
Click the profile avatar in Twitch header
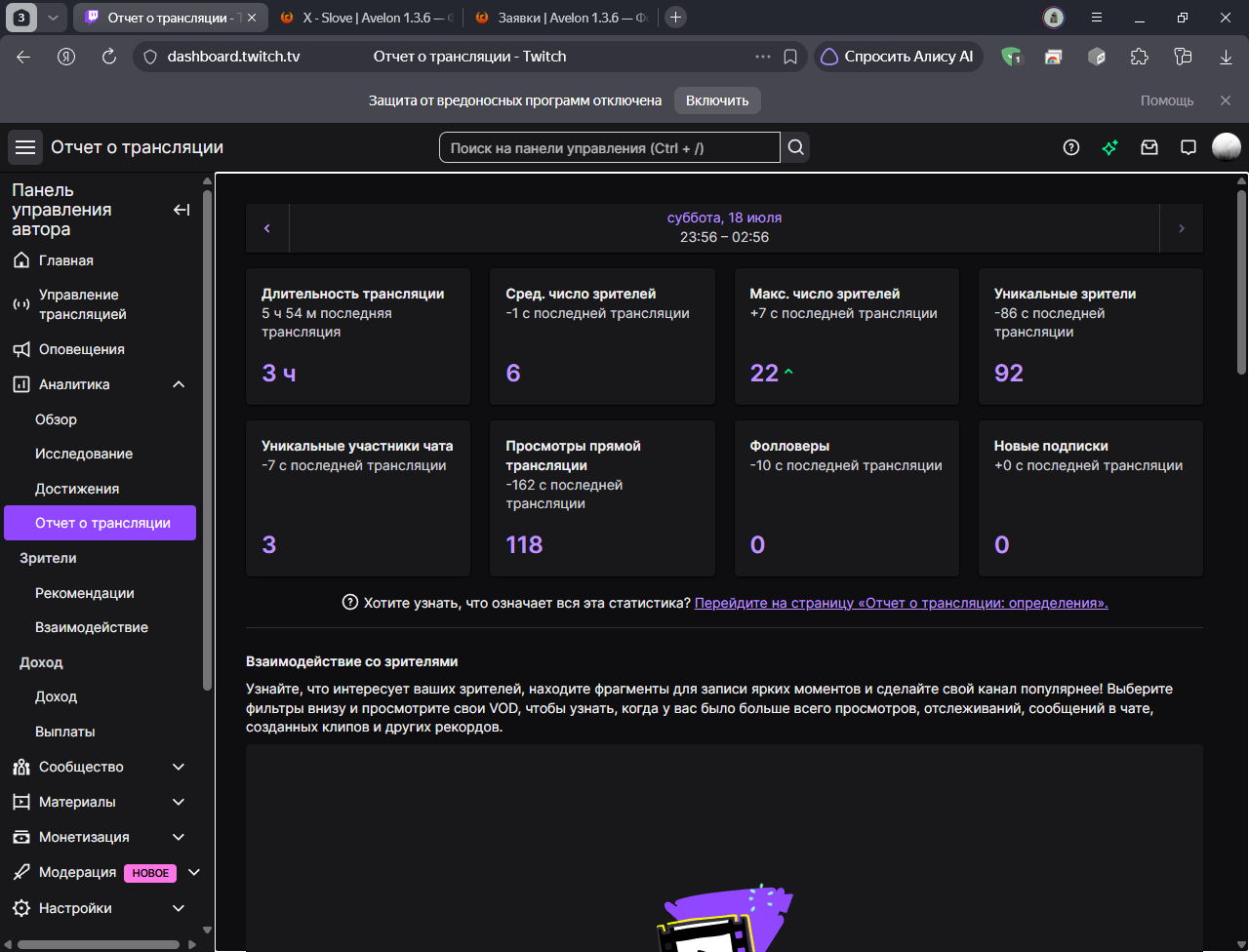(x=1227, y=147)
